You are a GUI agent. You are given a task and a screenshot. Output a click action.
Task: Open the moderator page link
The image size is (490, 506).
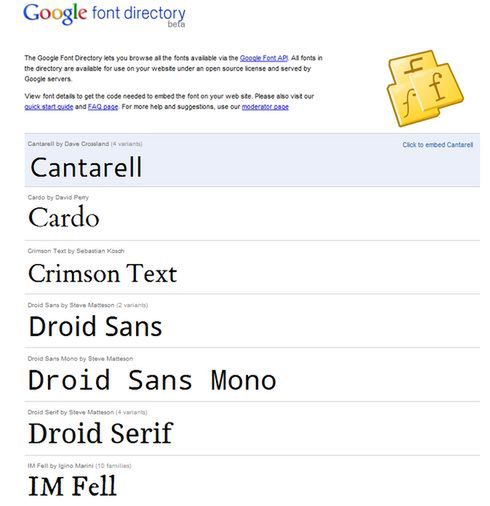click(x=265, y=107)
